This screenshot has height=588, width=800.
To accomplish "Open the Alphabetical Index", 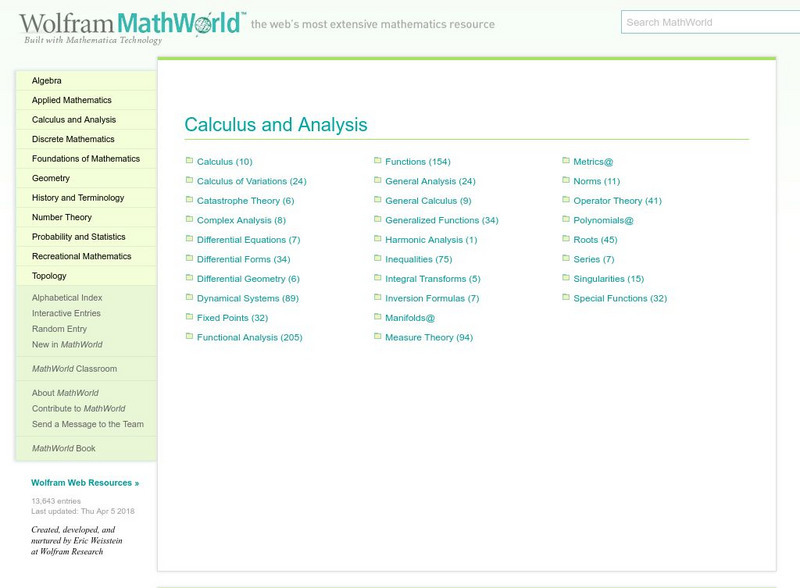I will (x=67, y=298).
